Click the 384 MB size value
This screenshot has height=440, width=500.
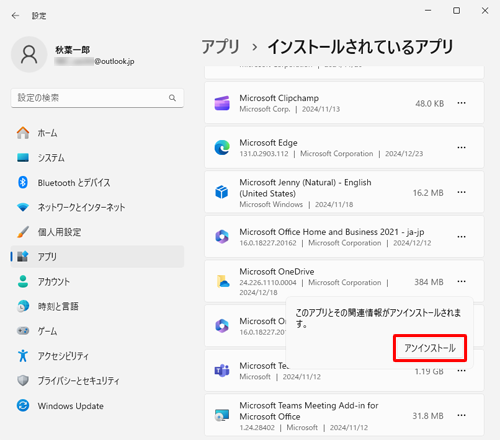[x=429, y=282]
